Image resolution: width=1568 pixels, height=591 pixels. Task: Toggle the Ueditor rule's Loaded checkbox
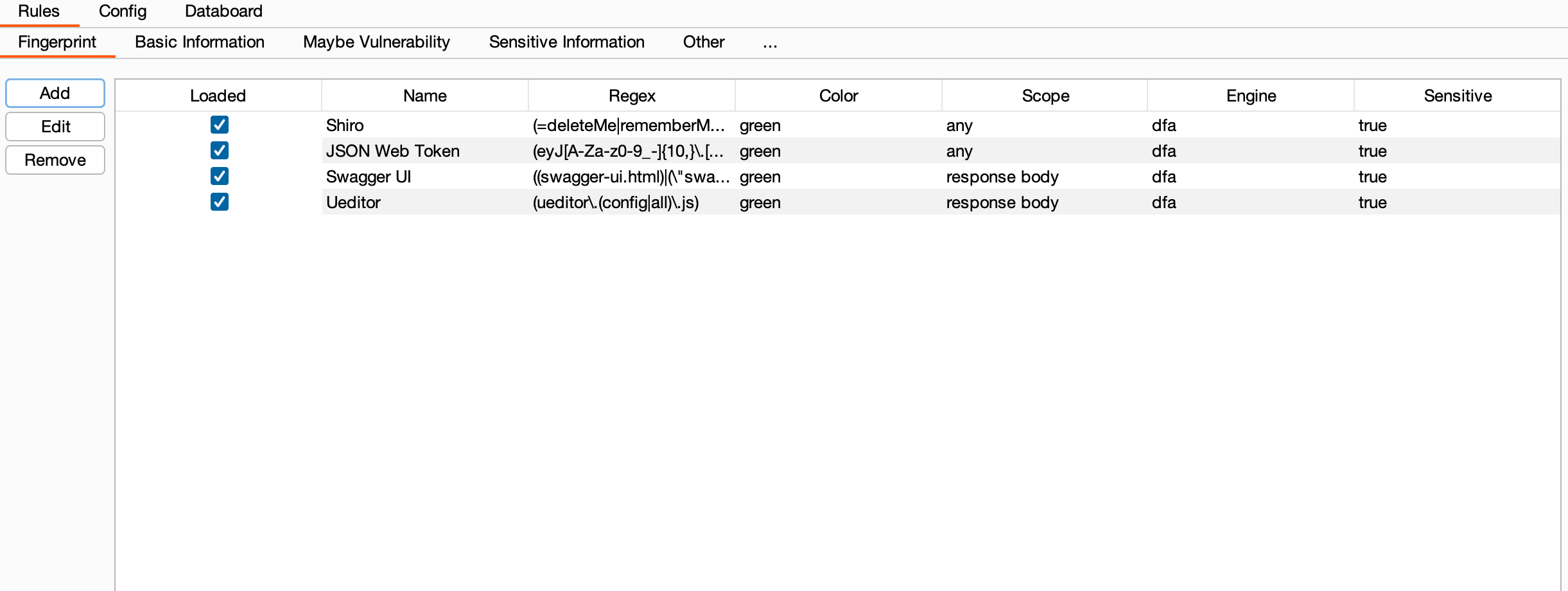tap(219, 202)
